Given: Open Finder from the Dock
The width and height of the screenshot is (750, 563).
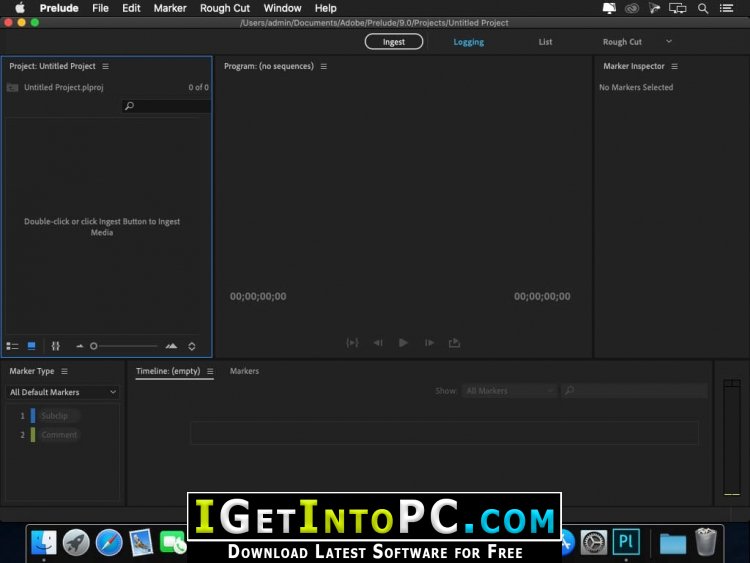Looking at the screenshot, I should [44, 542].
